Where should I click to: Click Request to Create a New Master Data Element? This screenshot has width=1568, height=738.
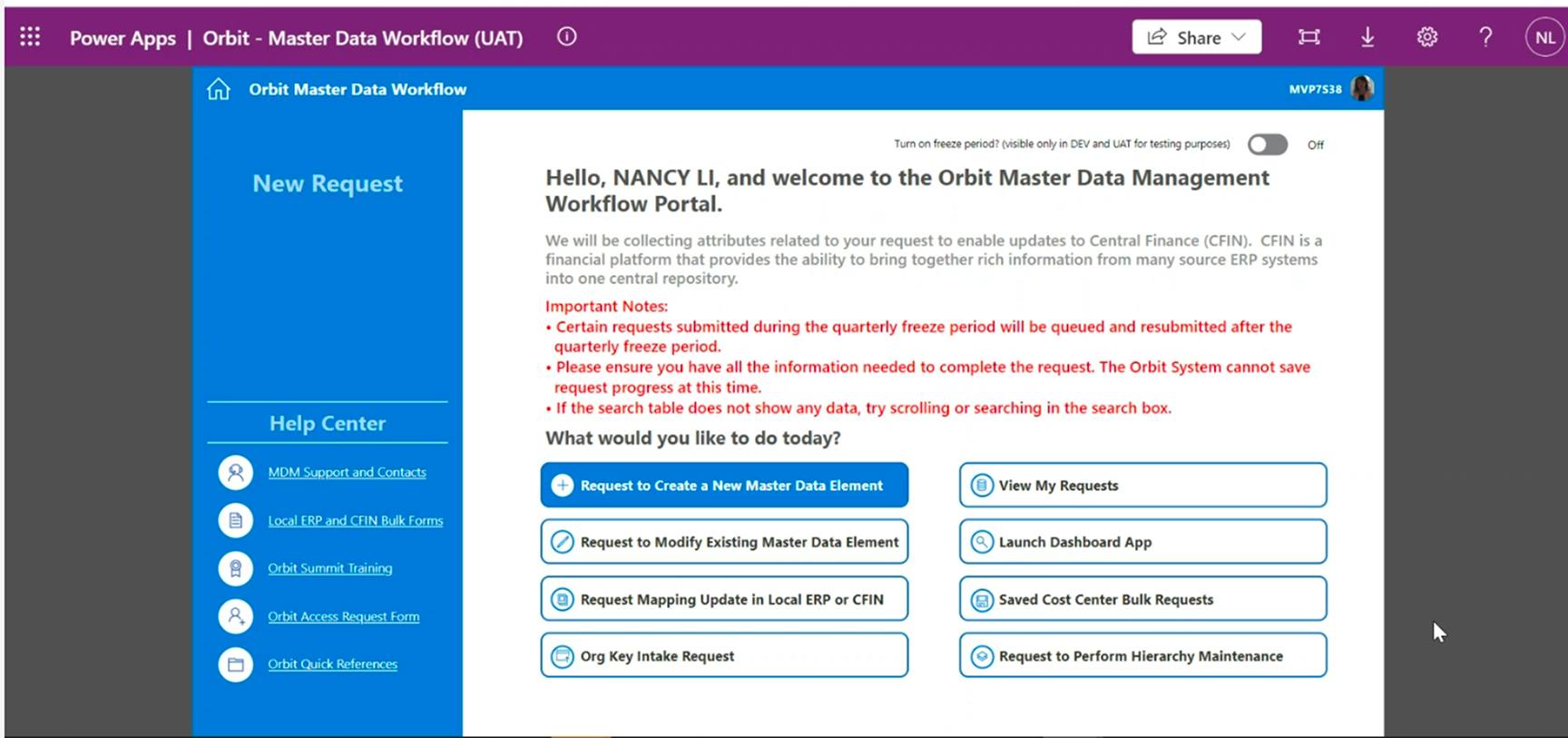click(724, 486)
